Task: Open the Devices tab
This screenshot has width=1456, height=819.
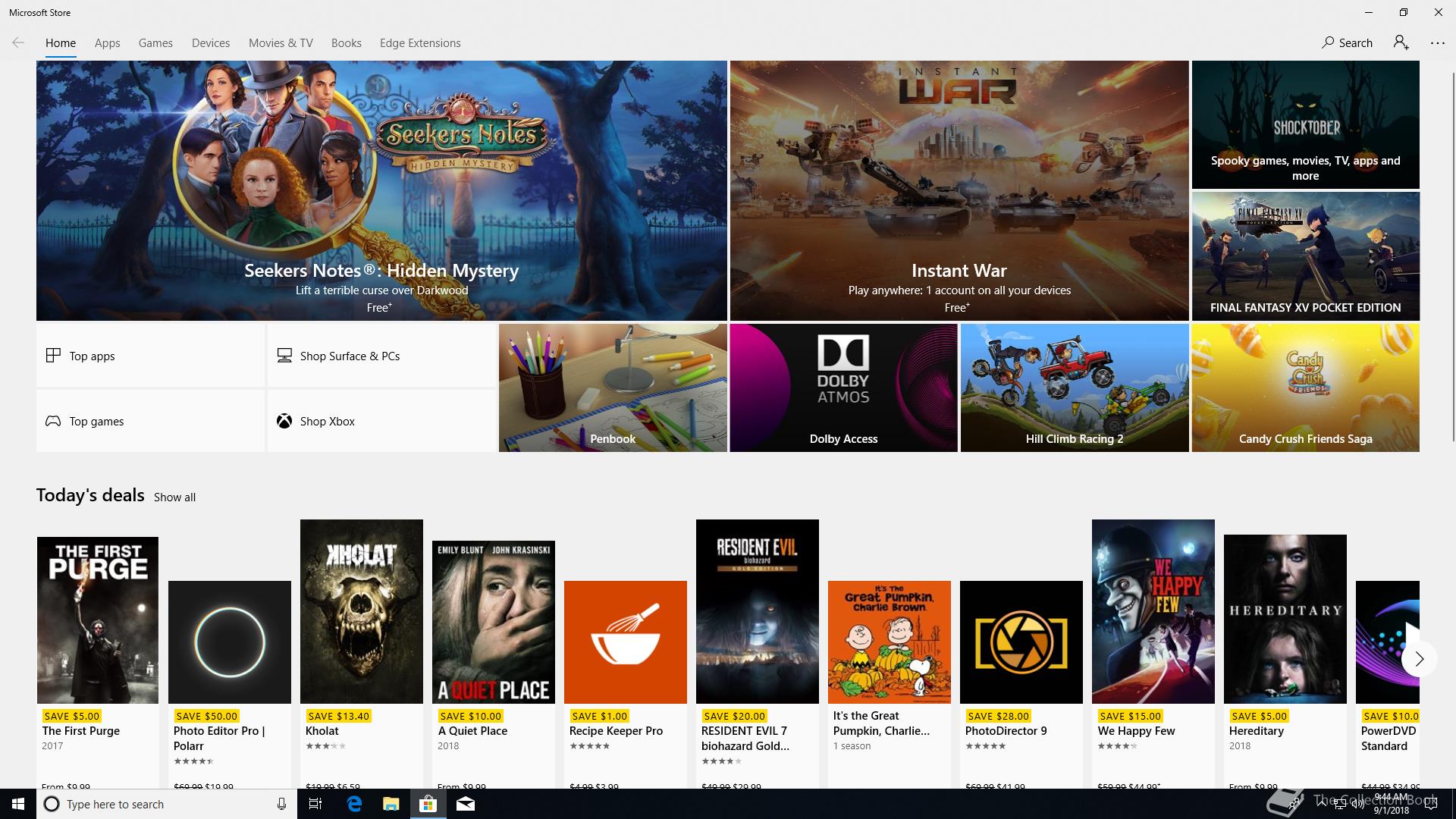Action: tap(211, 43)
